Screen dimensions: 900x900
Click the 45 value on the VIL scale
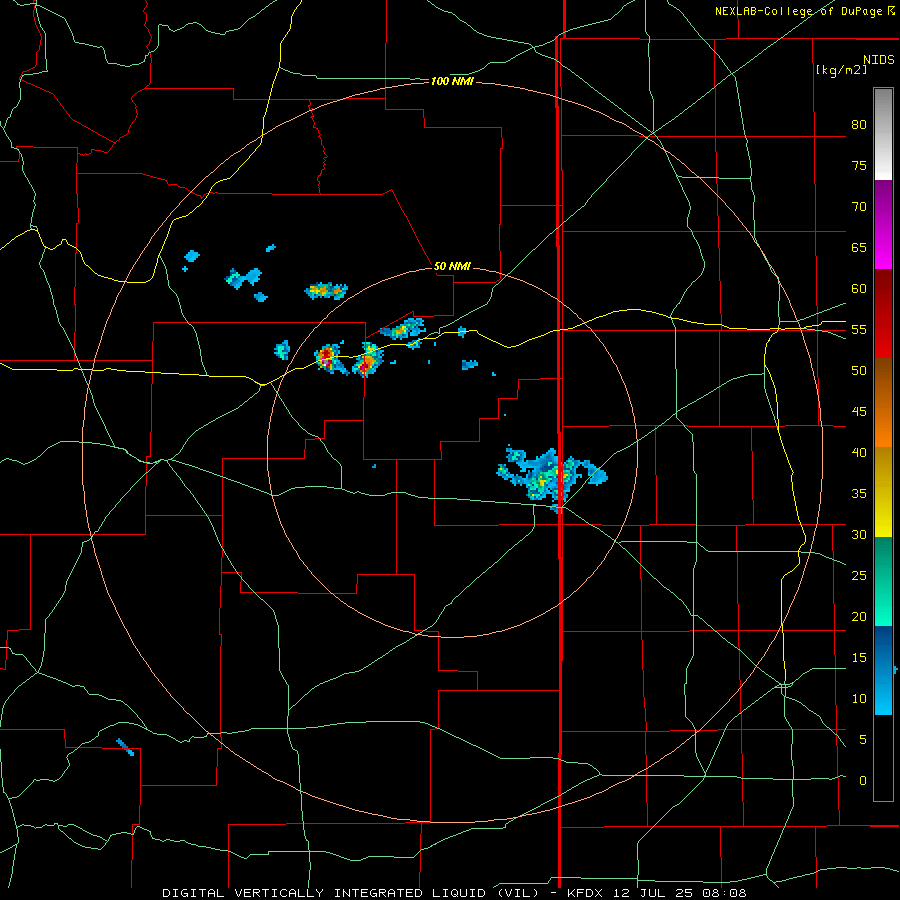(859, 412)
